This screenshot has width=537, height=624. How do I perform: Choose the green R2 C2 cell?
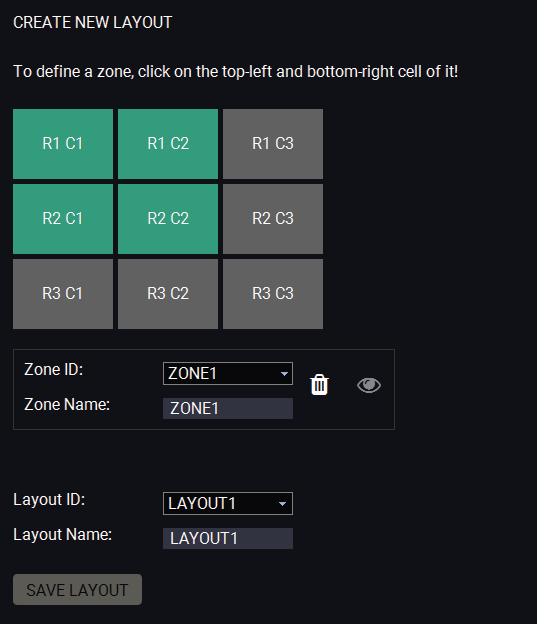(x=168, y=219)
